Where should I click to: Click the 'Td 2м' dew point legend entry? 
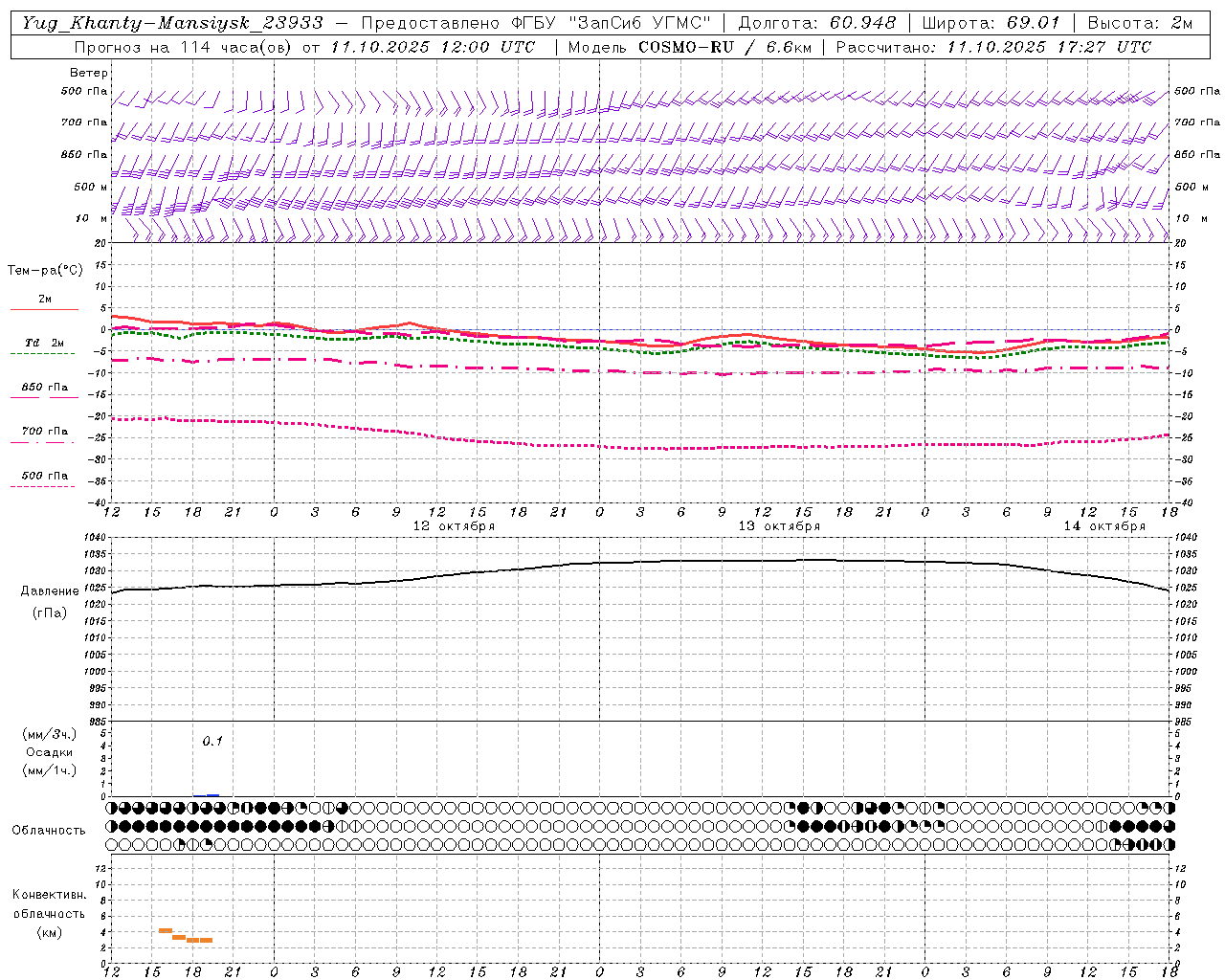pos(45,343)
